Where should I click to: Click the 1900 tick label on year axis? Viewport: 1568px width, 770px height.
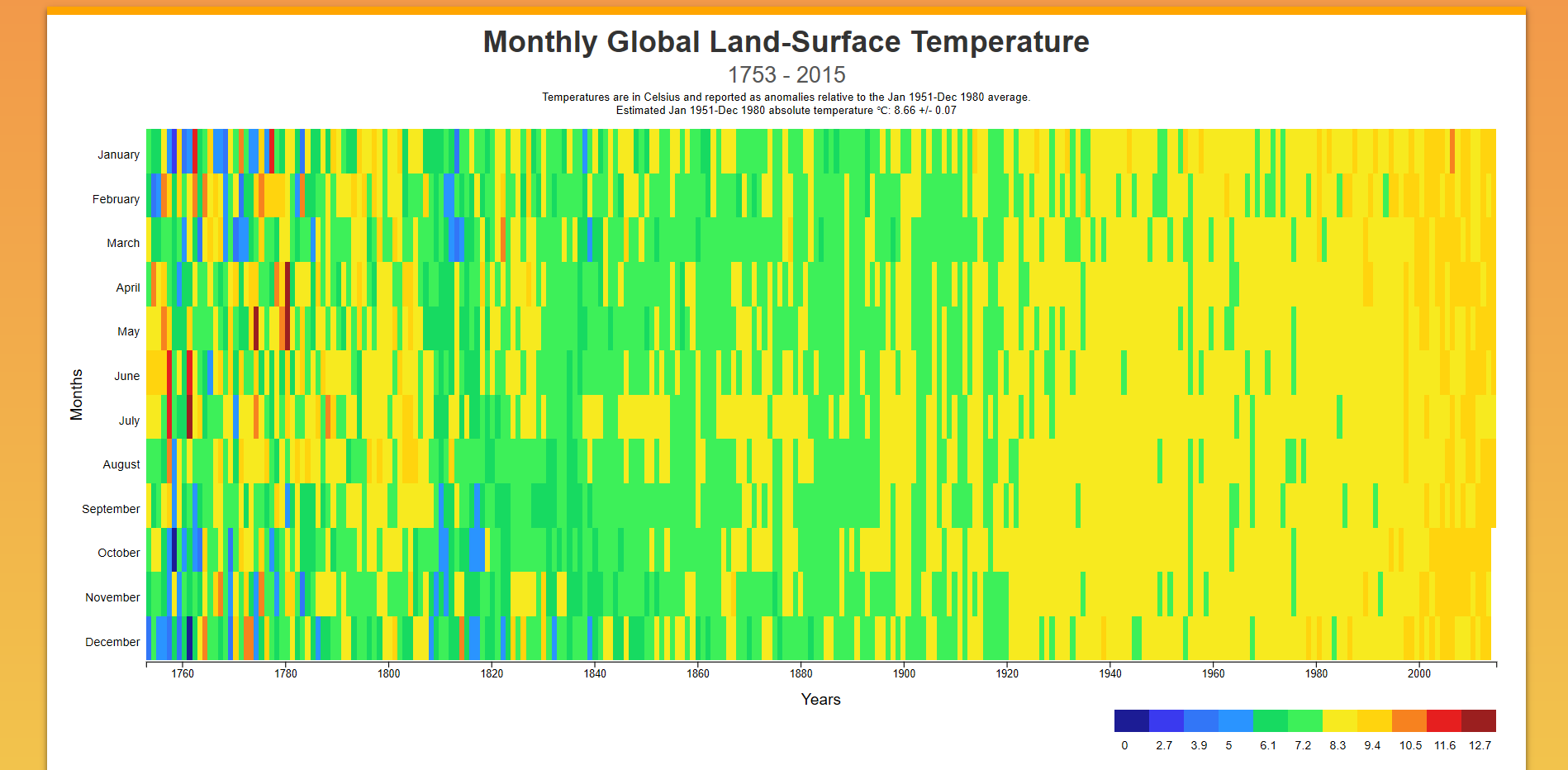(x=904, y=673)
